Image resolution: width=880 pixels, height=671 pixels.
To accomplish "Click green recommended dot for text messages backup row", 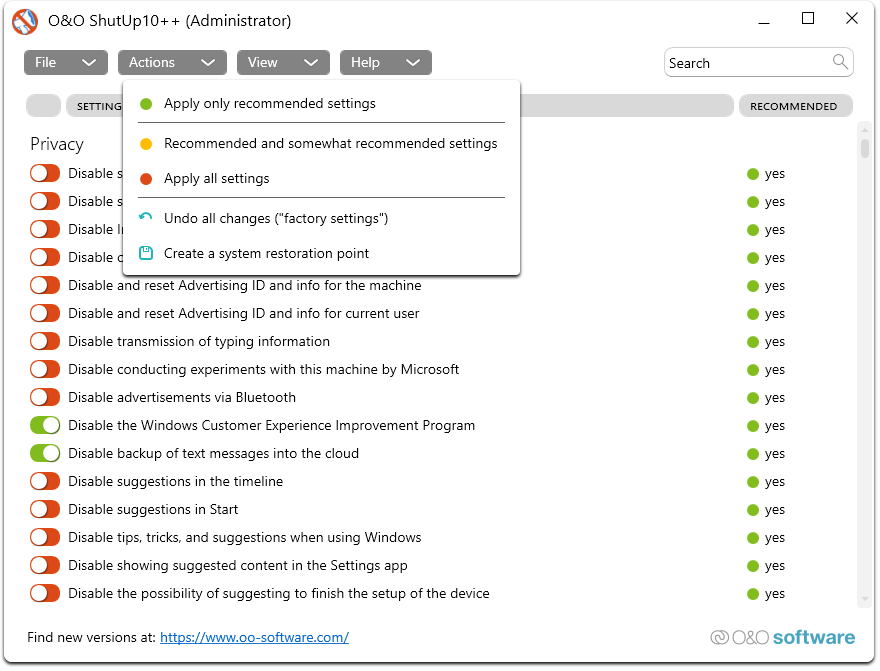I will 753,454.
